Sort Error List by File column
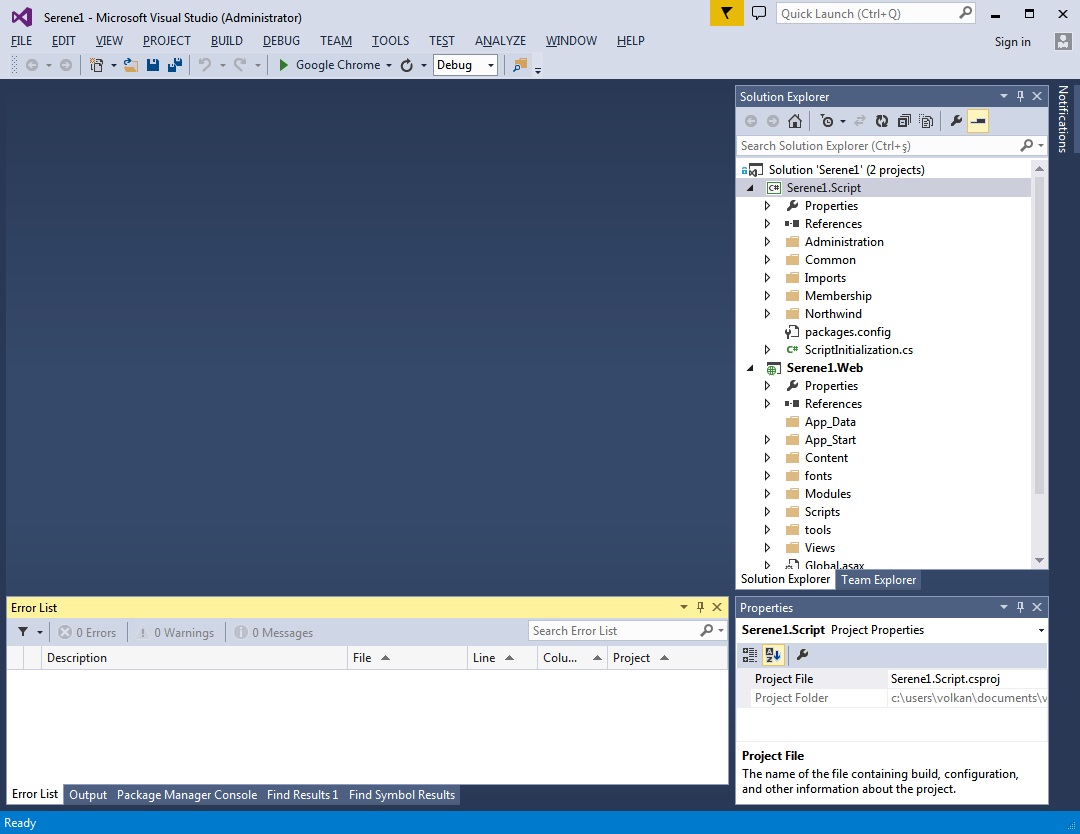The height and width of the screenshot is (834, 1080). (407, 658)
